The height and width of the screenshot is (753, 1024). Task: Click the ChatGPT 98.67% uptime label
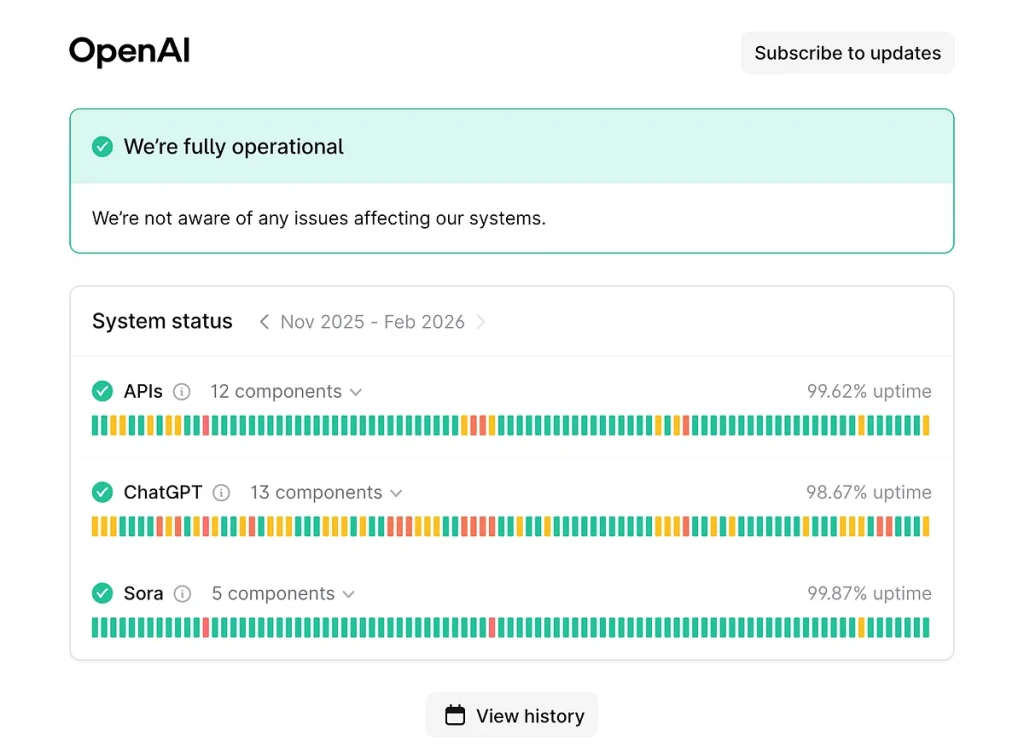868,493
